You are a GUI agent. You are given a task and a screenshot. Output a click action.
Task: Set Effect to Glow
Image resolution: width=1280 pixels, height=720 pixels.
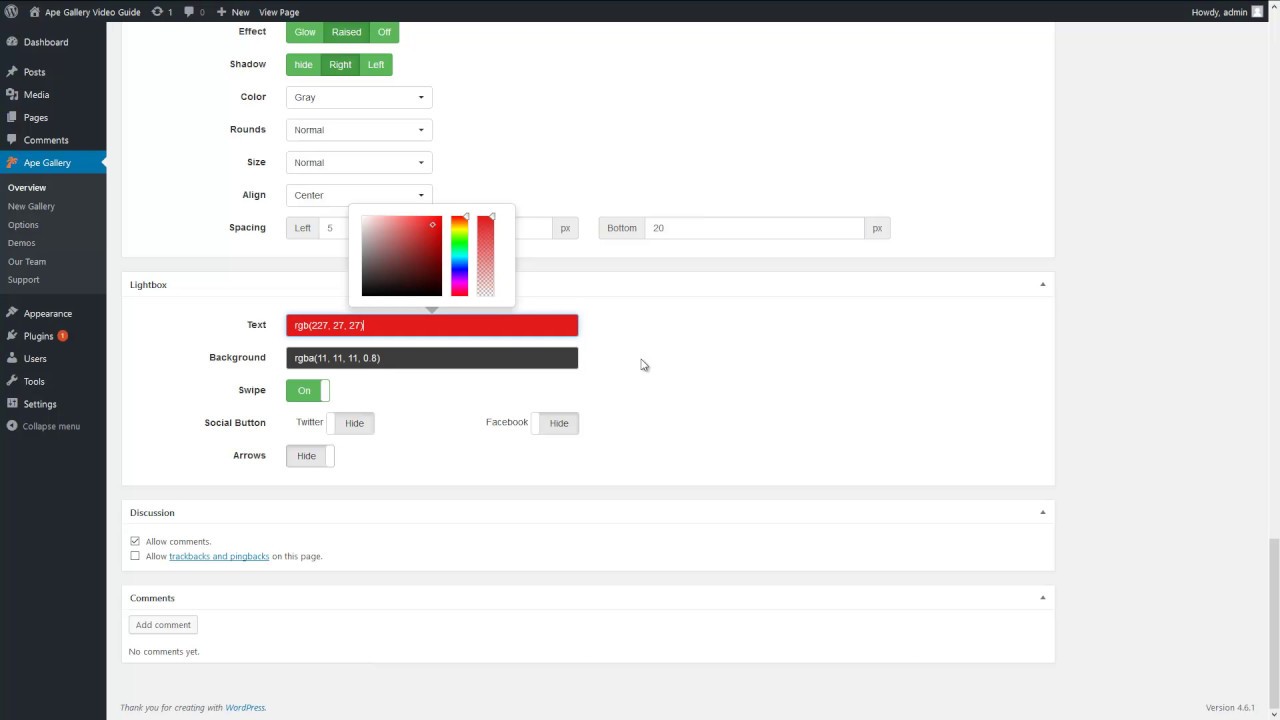[x=304, y=32]
